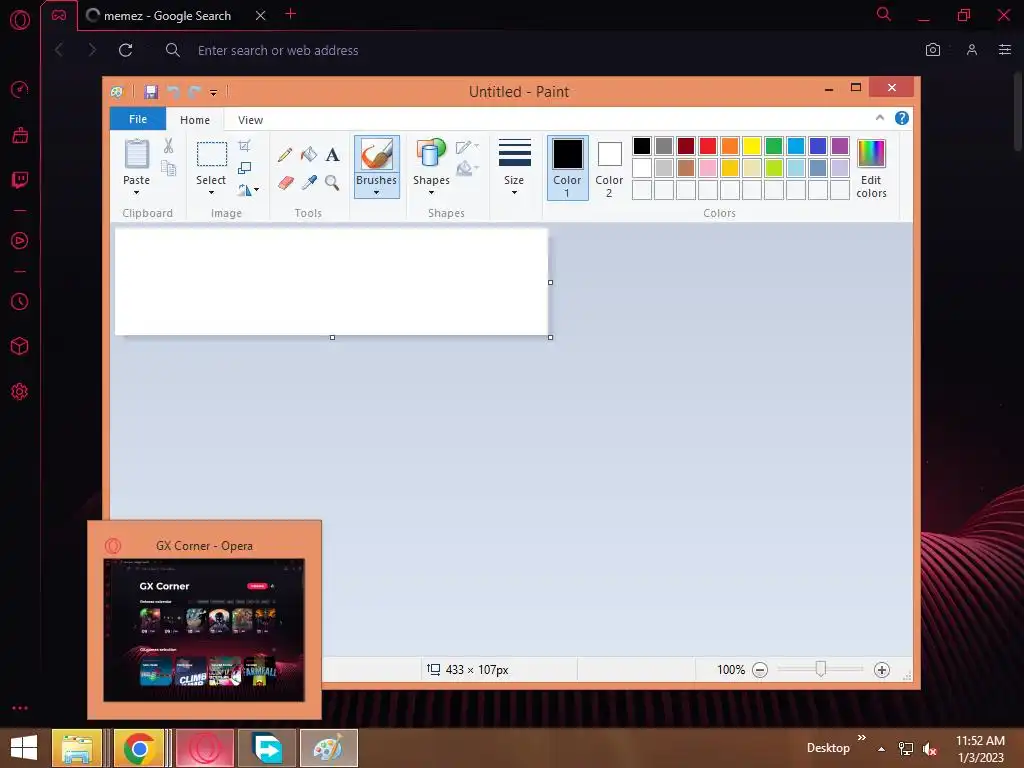
Task: Open the Paste dropdown arrow
Action: 136,193
